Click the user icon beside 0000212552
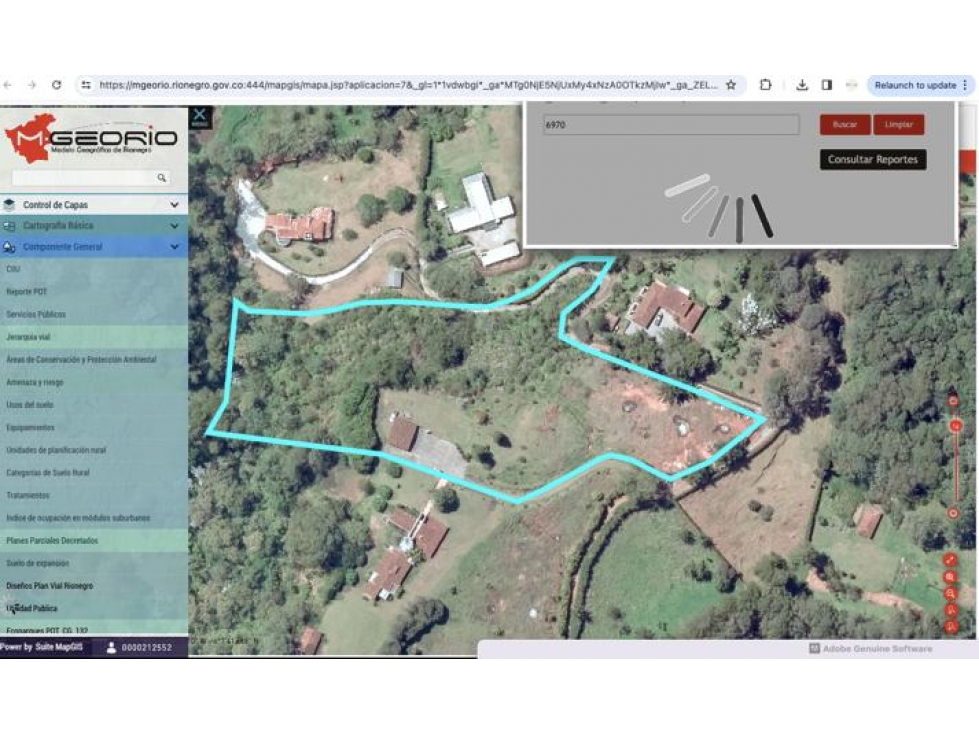The width and height of the screenshot is (979, 734). click(111, 647)
